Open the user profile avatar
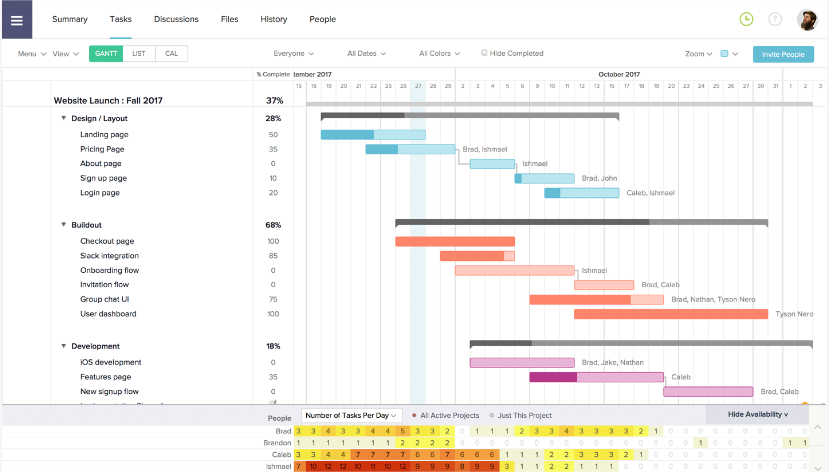Image resolution: width=829 pixels, height=472 pixels. (807, 19)
